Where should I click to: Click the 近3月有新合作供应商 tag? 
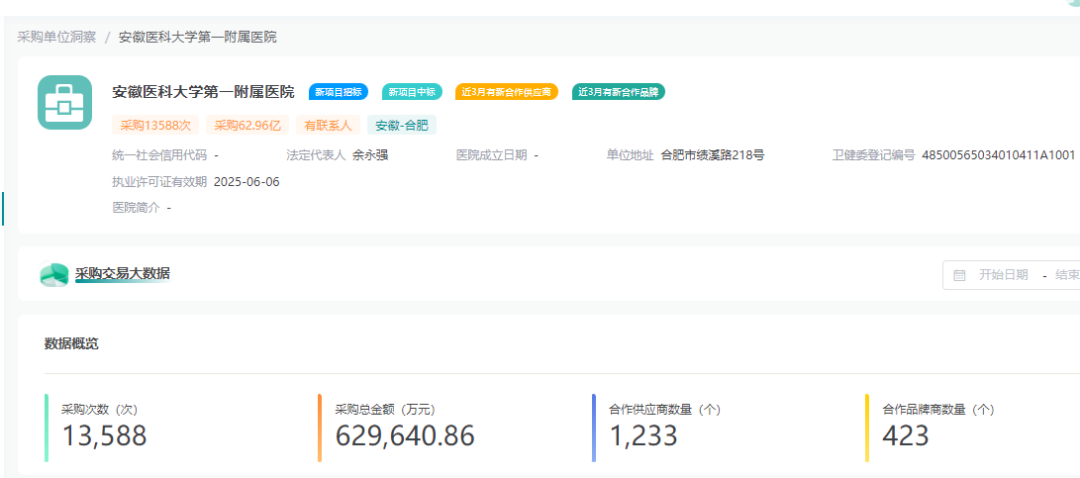(506, 92)
